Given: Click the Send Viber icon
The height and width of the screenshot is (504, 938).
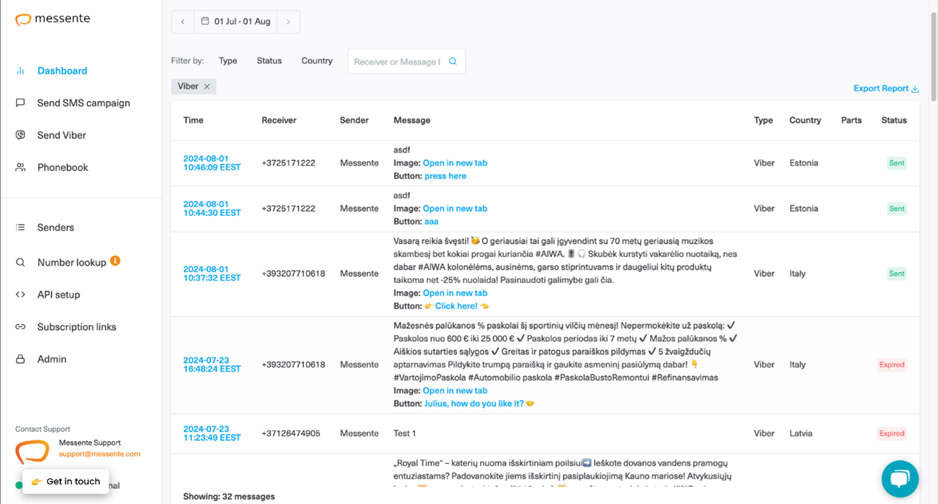Looking at the screenshot, I should [x=20, y=135].
